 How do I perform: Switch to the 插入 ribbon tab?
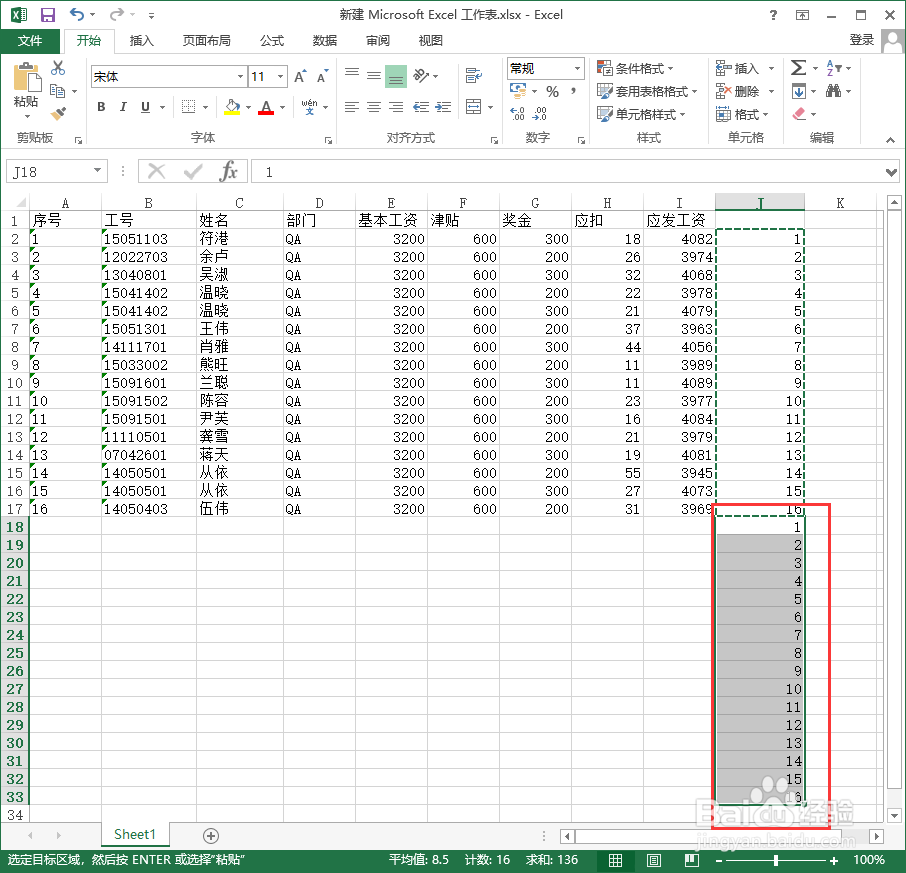[142, 40]
